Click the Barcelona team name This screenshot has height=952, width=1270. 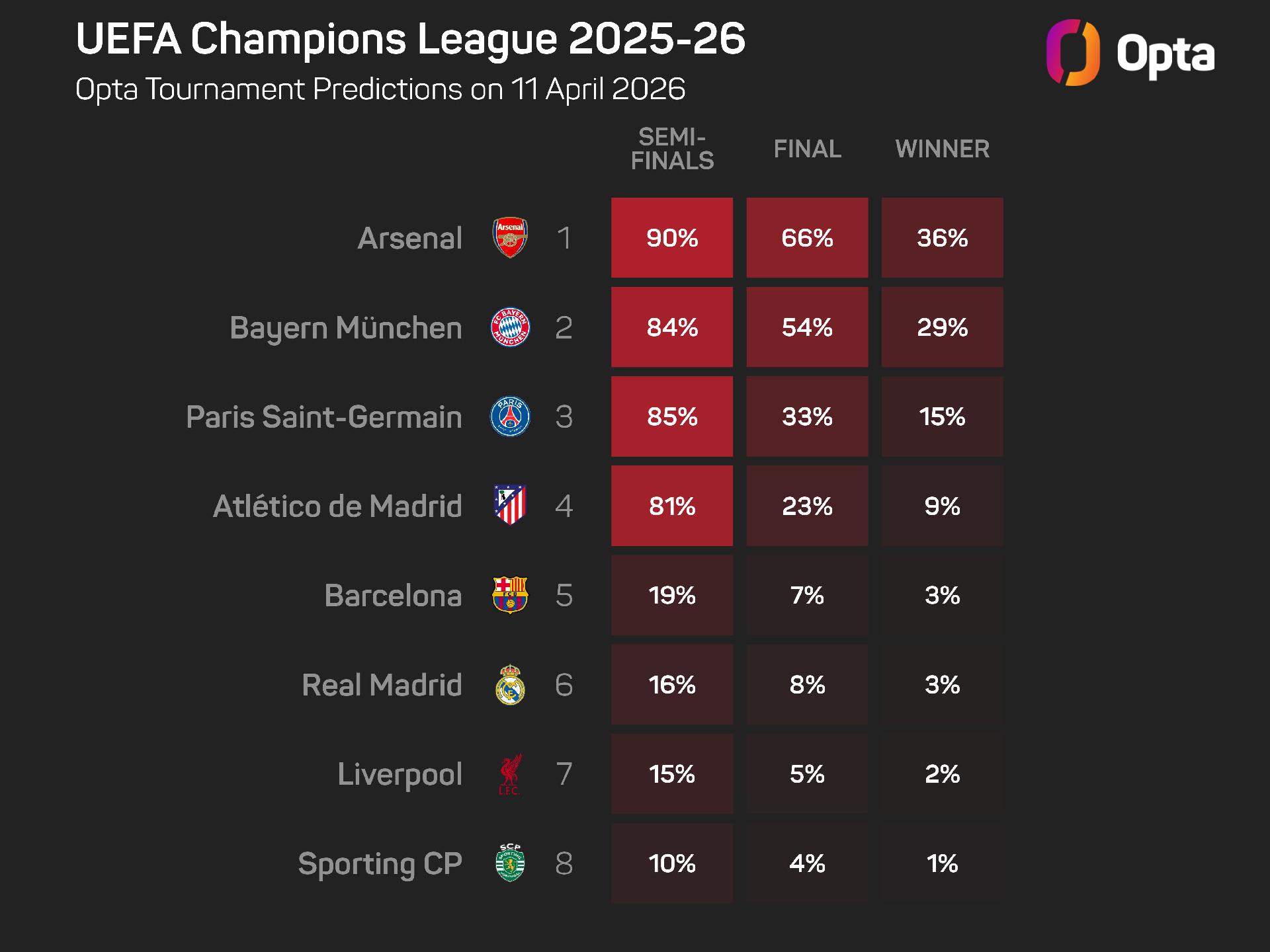point(393,596)
